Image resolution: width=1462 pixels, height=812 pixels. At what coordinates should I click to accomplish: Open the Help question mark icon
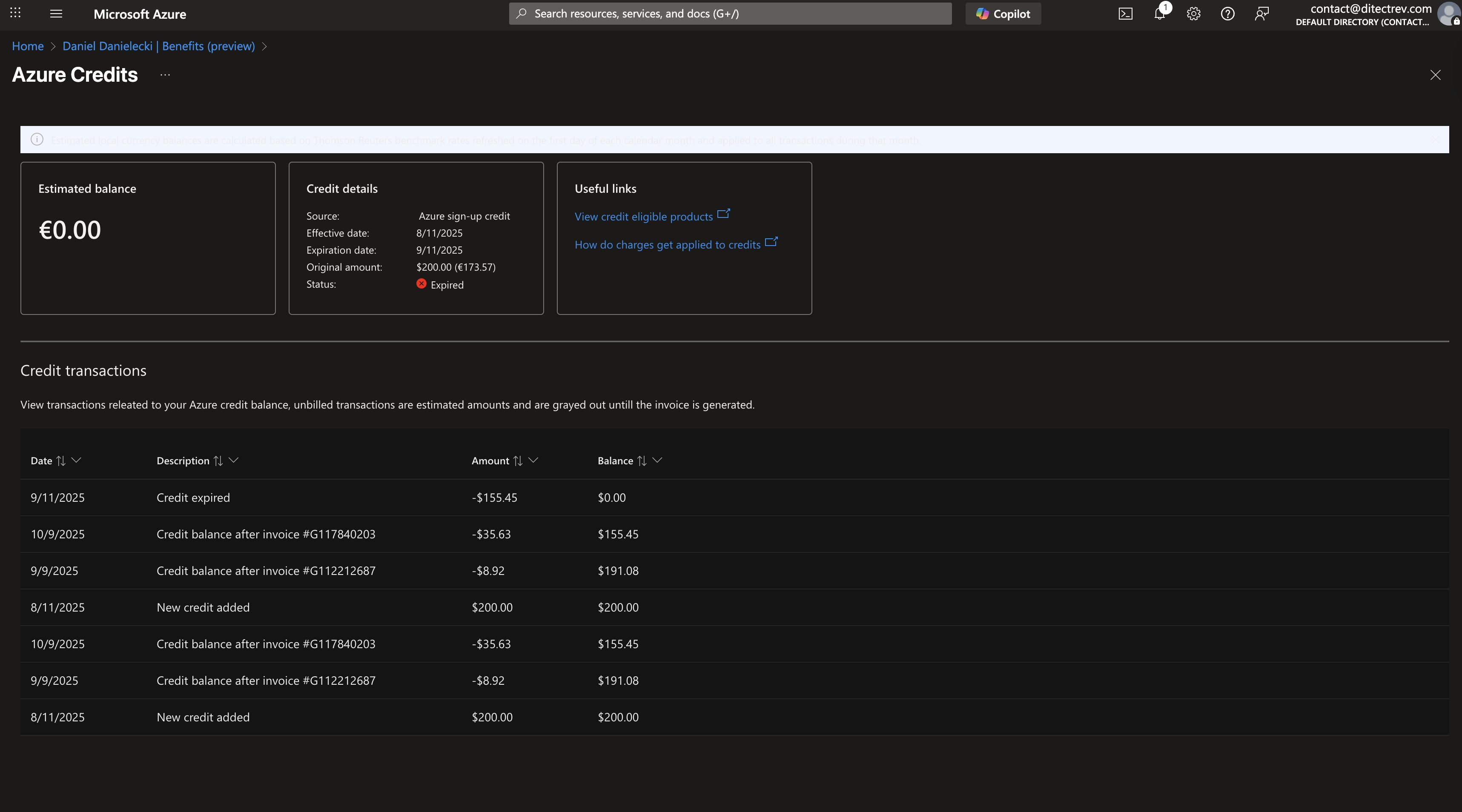pyautogui.click(x=1227, y=14)
